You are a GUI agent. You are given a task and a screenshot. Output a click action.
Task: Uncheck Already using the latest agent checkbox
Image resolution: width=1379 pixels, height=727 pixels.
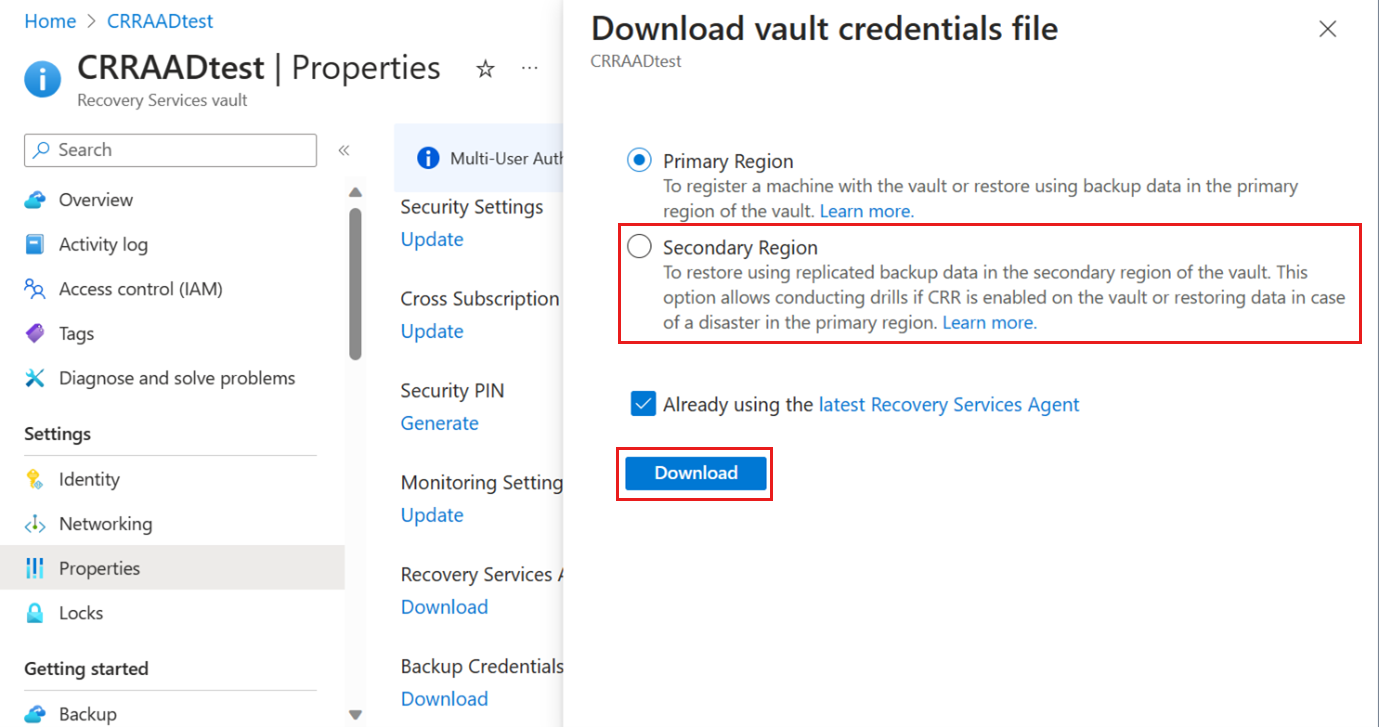click(643, 404)
